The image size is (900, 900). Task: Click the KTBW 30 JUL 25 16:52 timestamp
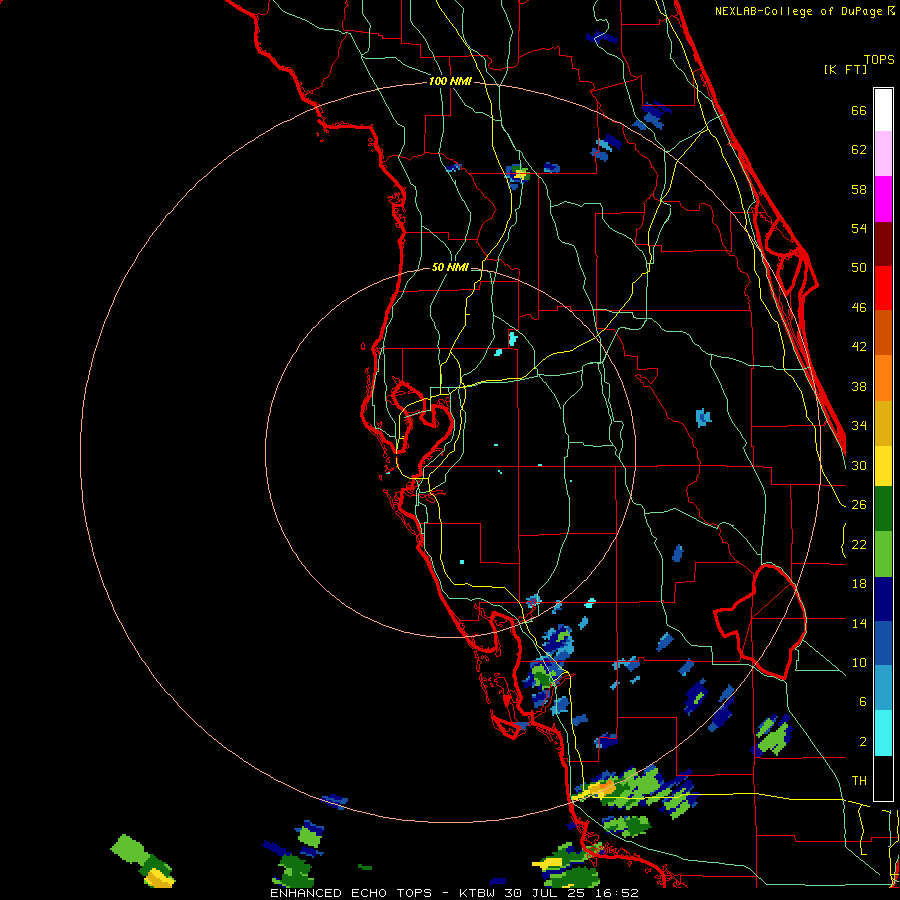548,893
